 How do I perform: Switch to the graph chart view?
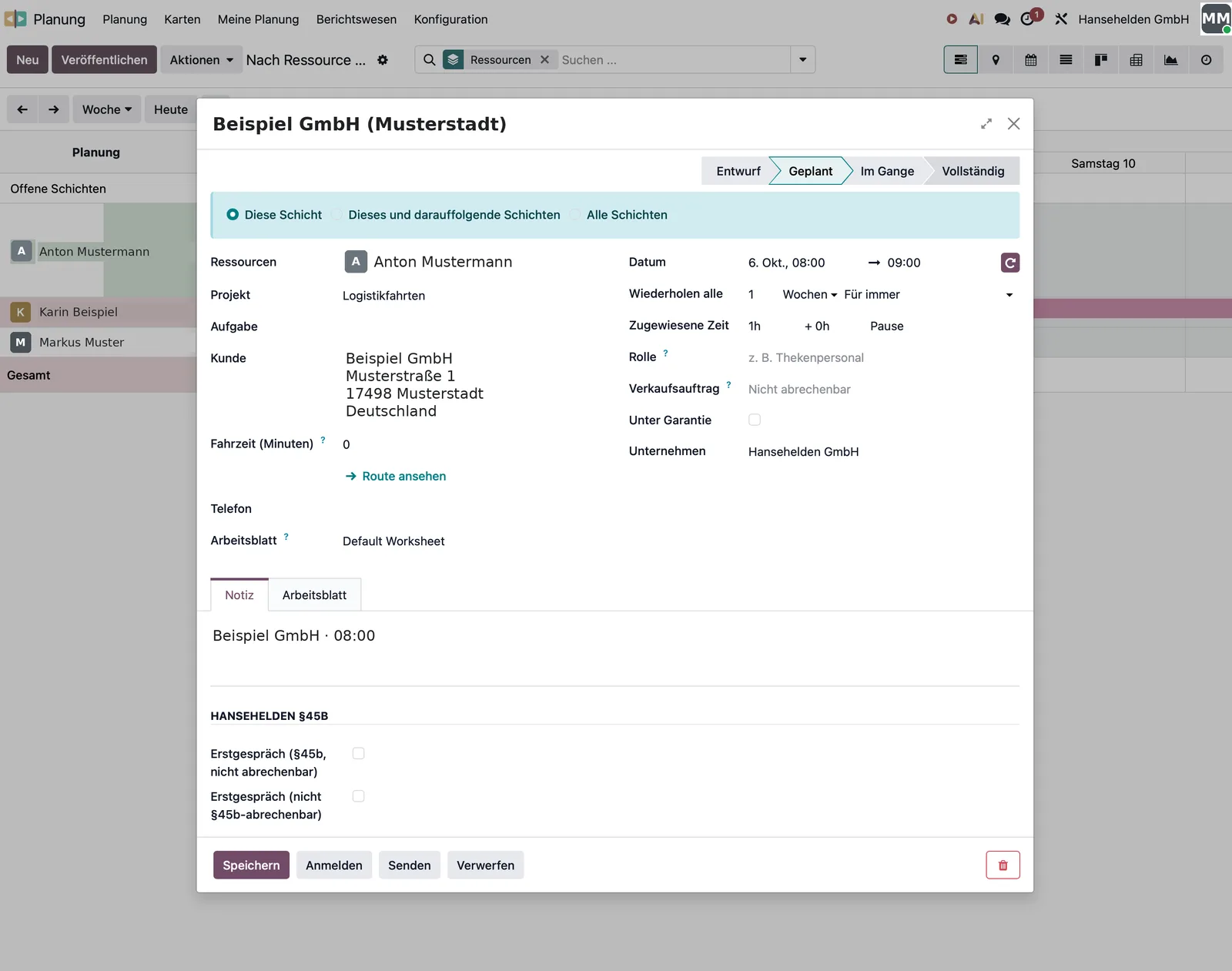(x=1171, y=60)
